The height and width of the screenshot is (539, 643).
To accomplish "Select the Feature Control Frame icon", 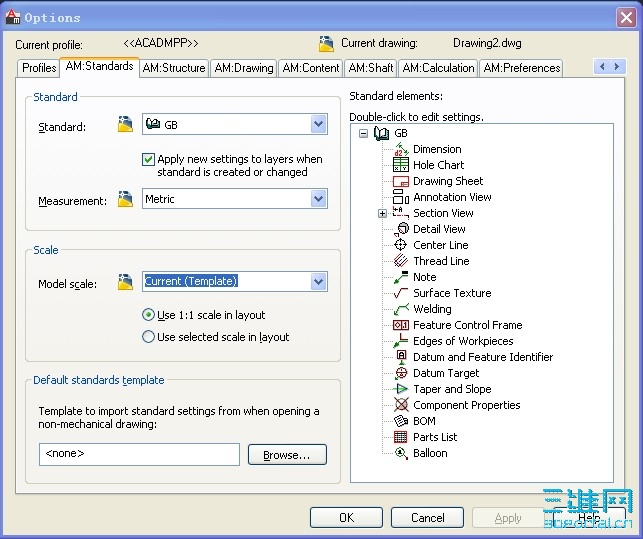I will [401, 325].
